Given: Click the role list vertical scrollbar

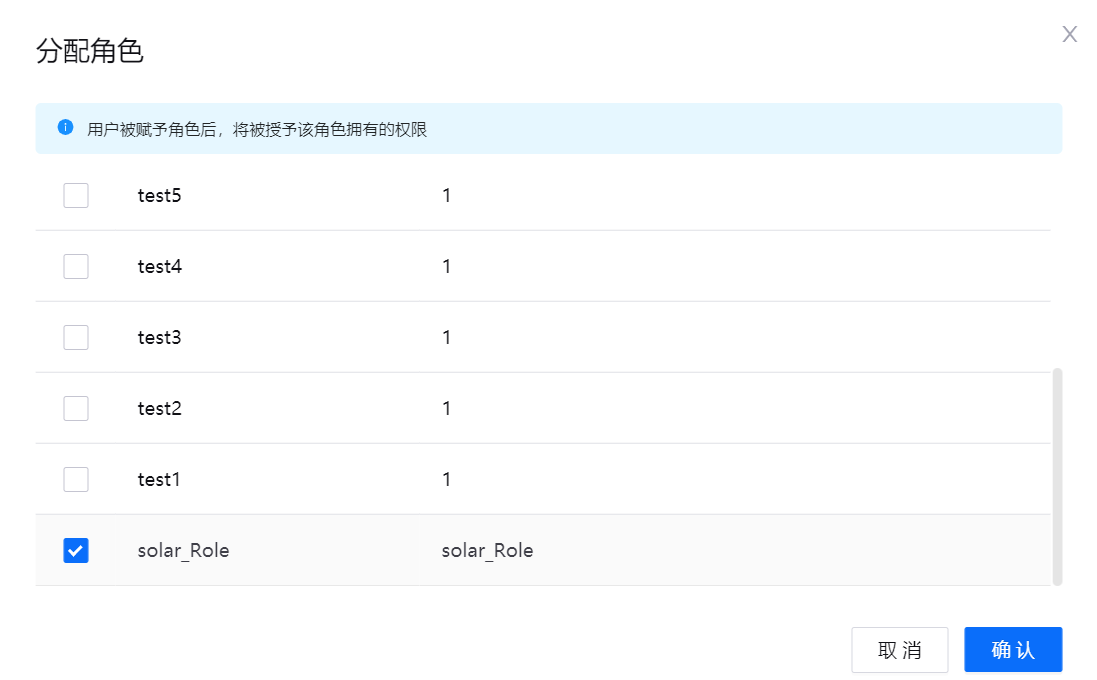Looking at the screenshot, I should pyautogui.click(x=1057, y=476).
